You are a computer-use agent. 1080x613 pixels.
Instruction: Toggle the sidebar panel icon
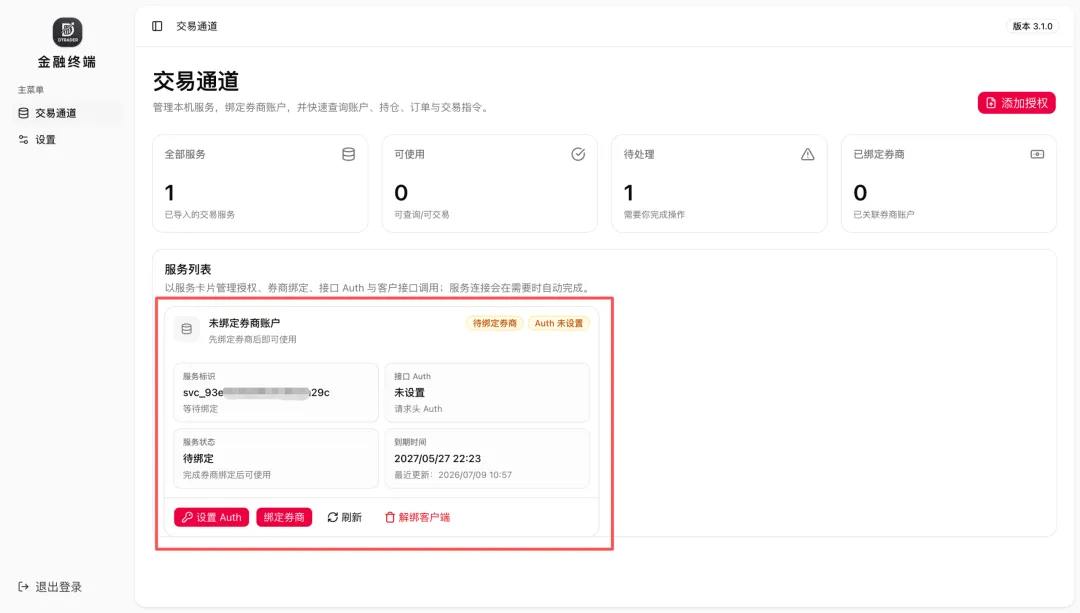157,26
